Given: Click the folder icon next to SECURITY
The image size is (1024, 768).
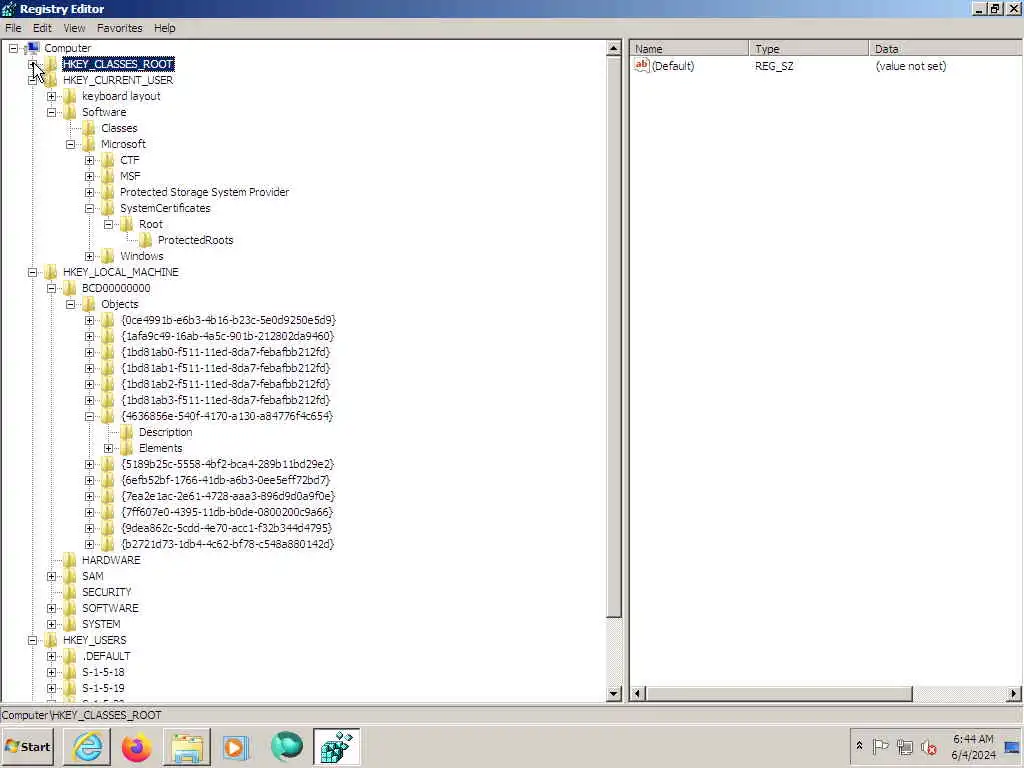Looking at the screenshot, I should click(x=70, y=592).
